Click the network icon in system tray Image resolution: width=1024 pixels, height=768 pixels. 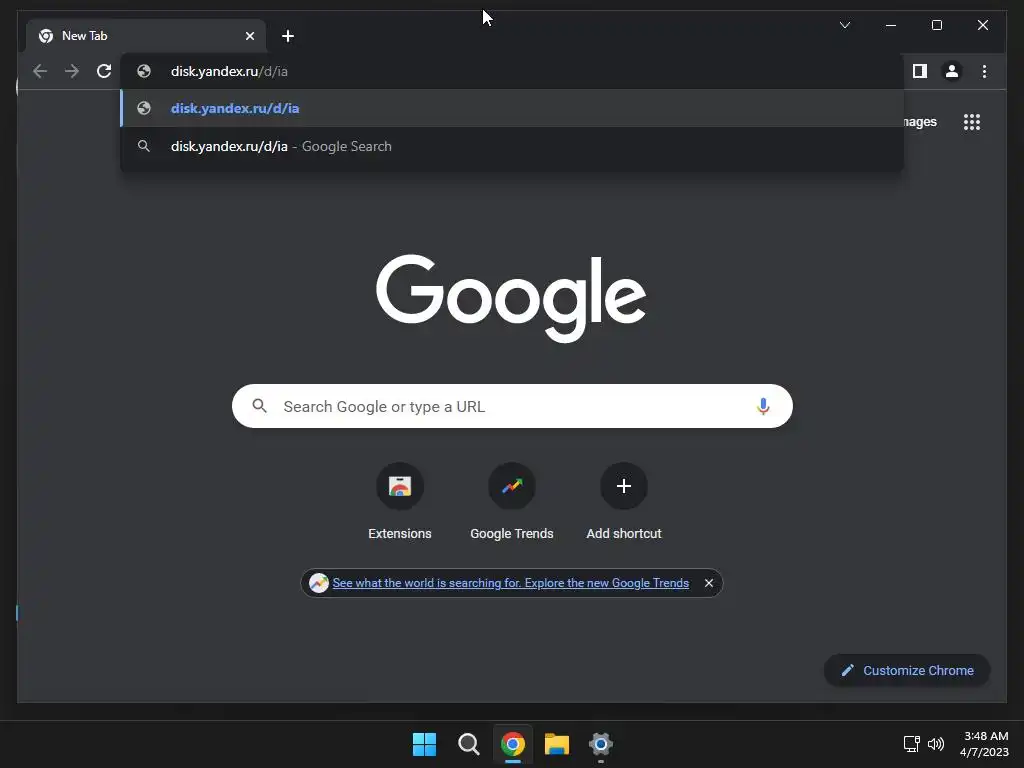[912, 743]
